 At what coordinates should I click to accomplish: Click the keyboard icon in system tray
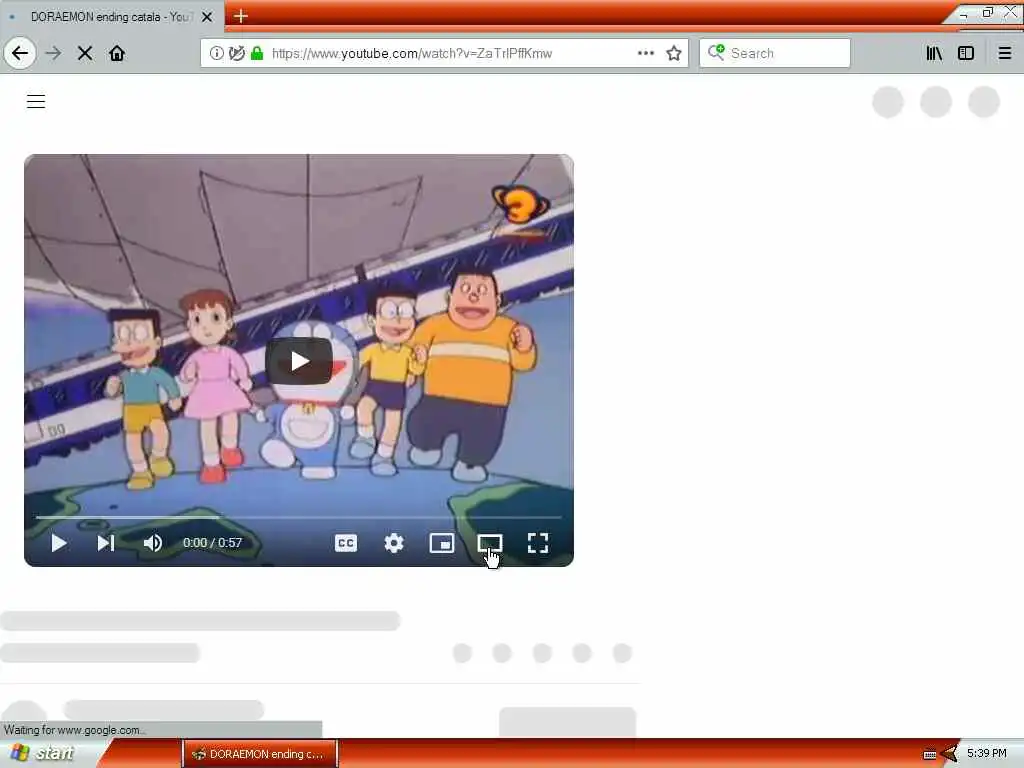pos(929,754)
